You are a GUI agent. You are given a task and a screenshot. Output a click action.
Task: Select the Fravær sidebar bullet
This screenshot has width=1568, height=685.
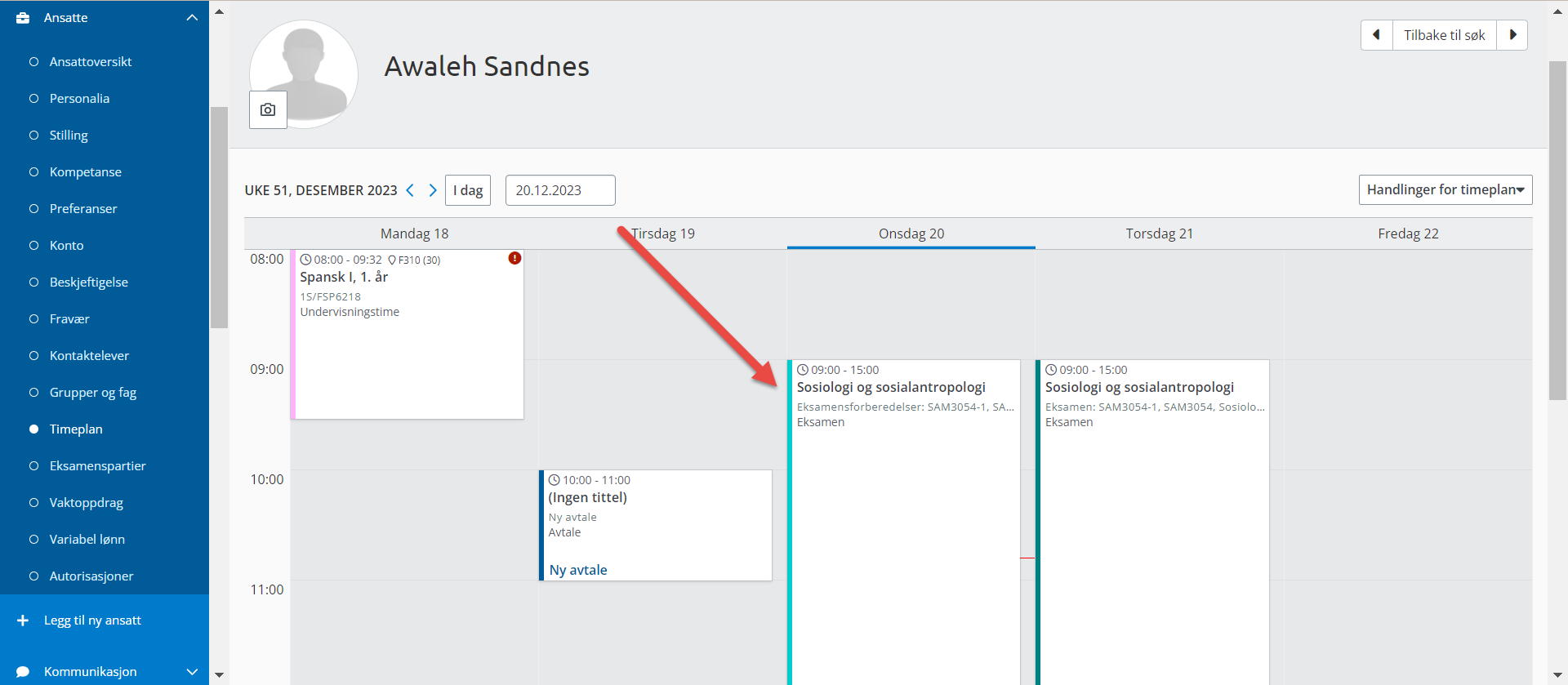click(33, 319)
